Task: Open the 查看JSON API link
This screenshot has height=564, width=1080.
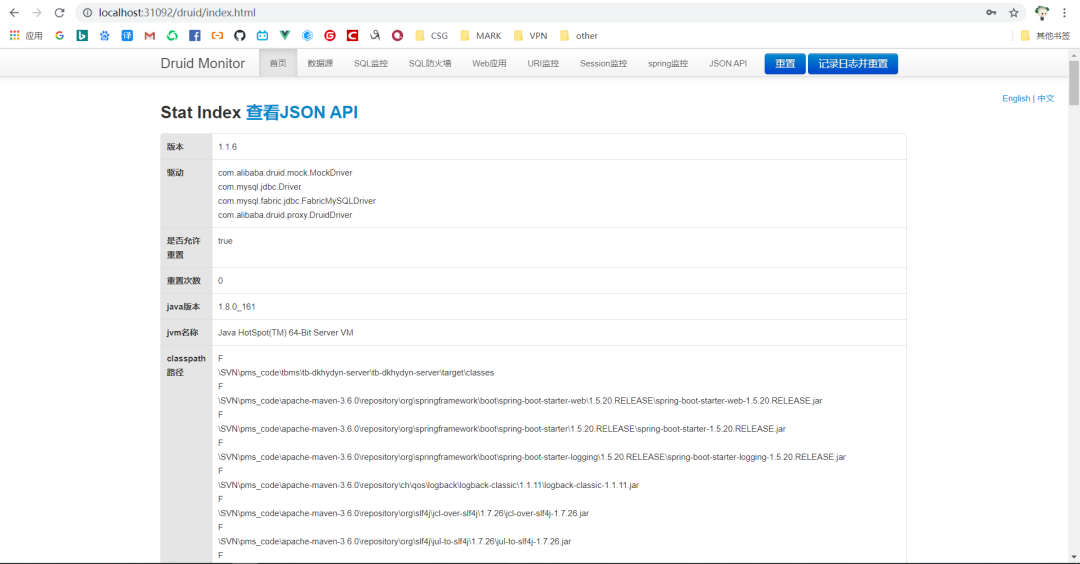Action: click(x=302, y=112)
